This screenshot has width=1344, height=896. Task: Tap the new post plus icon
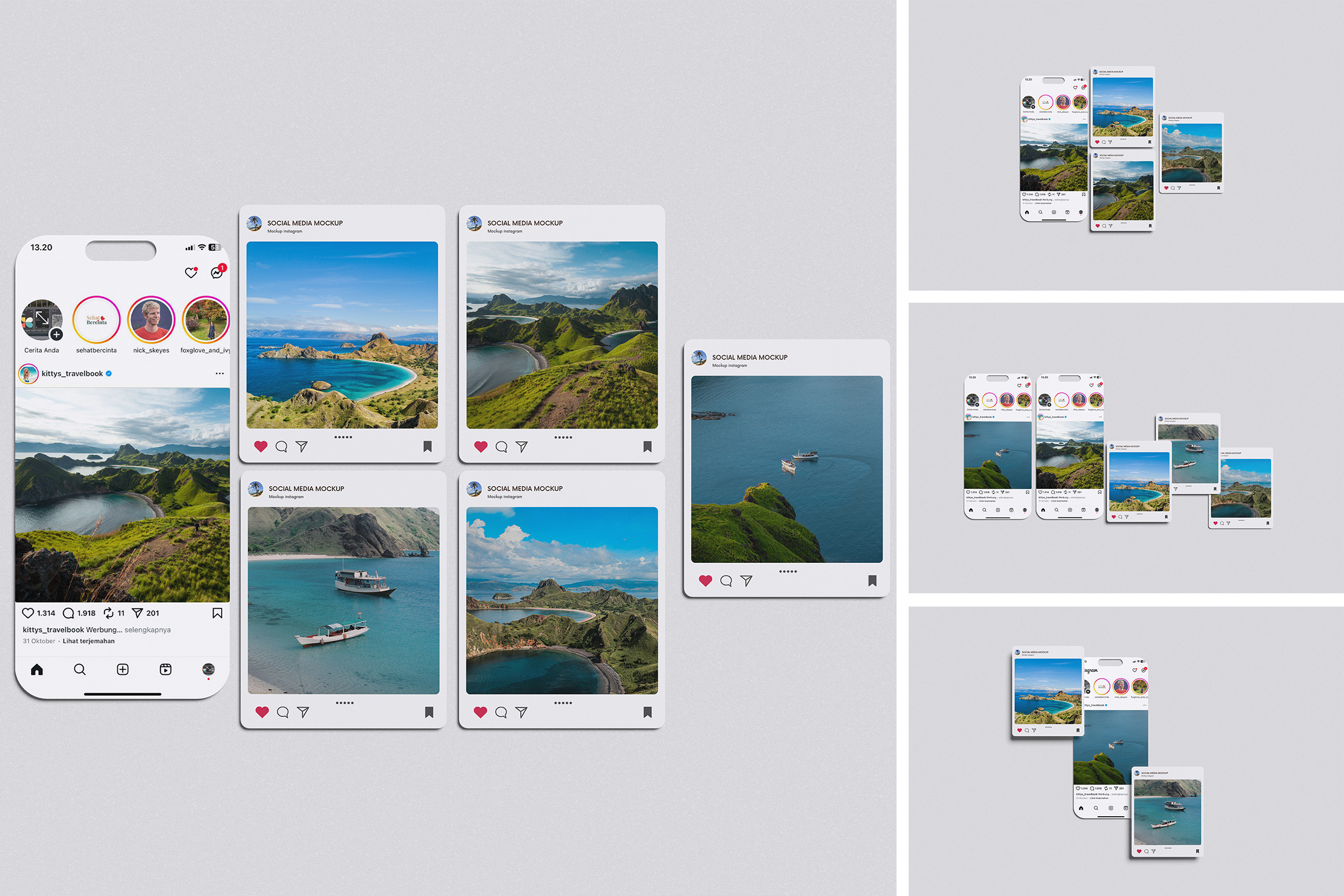(x=122, y=670)
